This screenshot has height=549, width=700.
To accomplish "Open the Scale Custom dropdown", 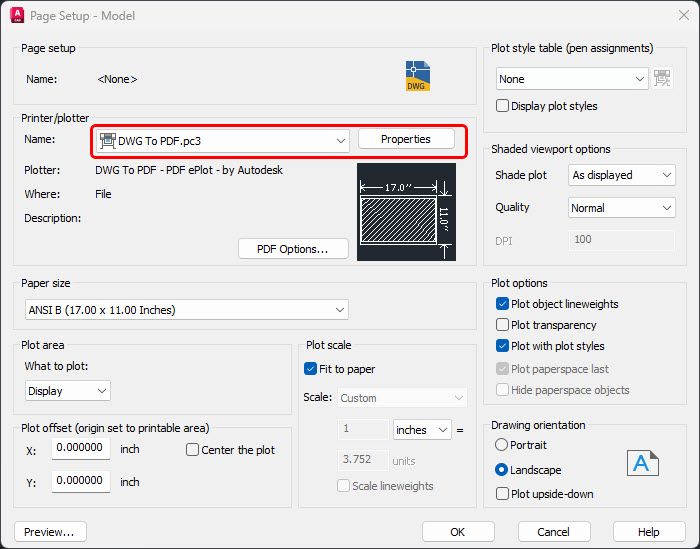I will pyautogui.click(x=402, y=398).
